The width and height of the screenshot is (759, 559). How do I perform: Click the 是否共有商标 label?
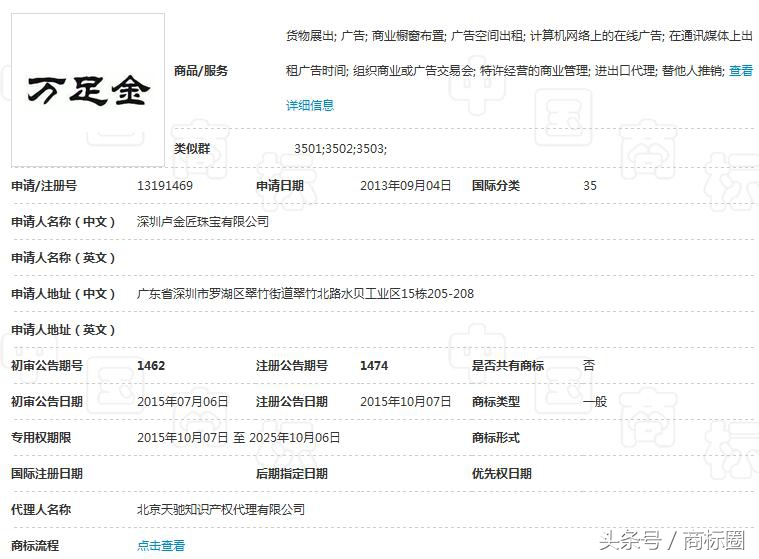(508, 365)
